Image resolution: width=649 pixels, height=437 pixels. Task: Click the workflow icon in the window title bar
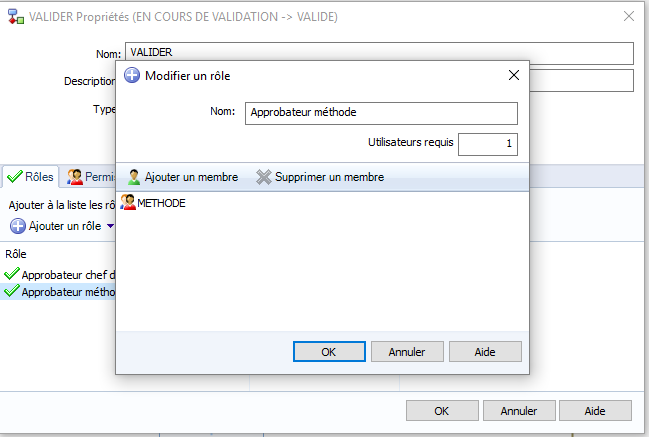click(x=16, y=17)
